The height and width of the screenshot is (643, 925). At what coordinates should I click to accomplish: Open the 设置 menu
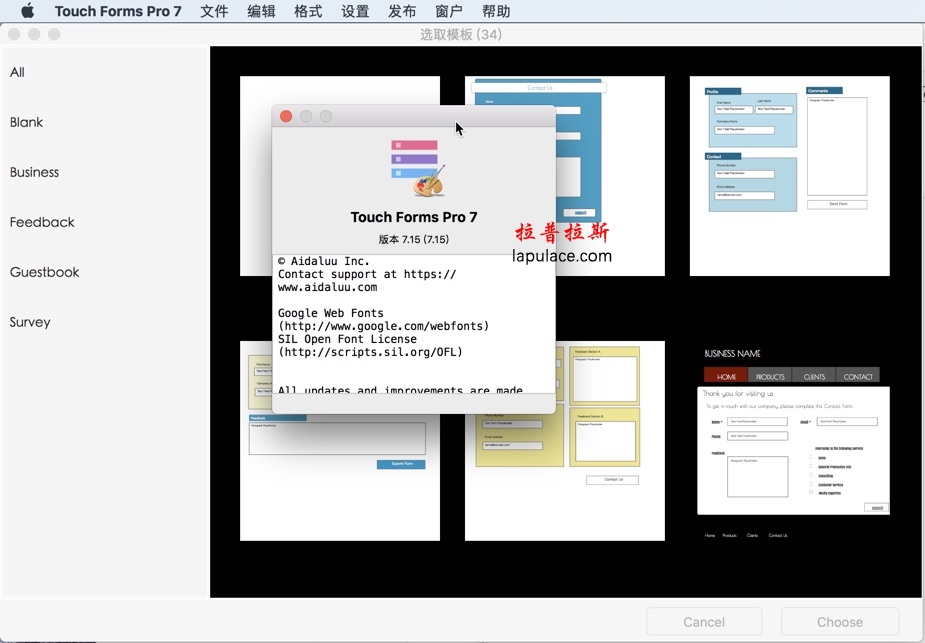pos(355,12)
